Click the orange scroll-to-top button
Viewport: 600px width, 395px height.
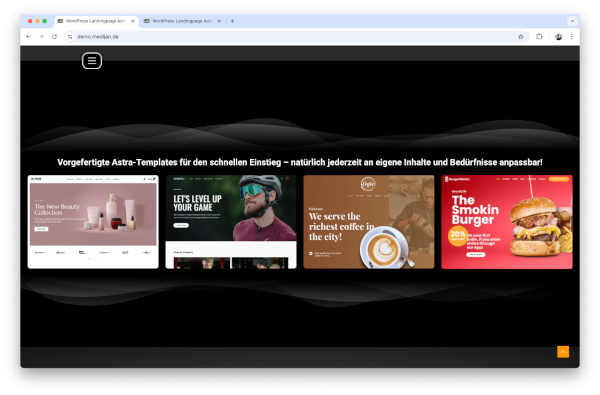(x=563, y=352)
